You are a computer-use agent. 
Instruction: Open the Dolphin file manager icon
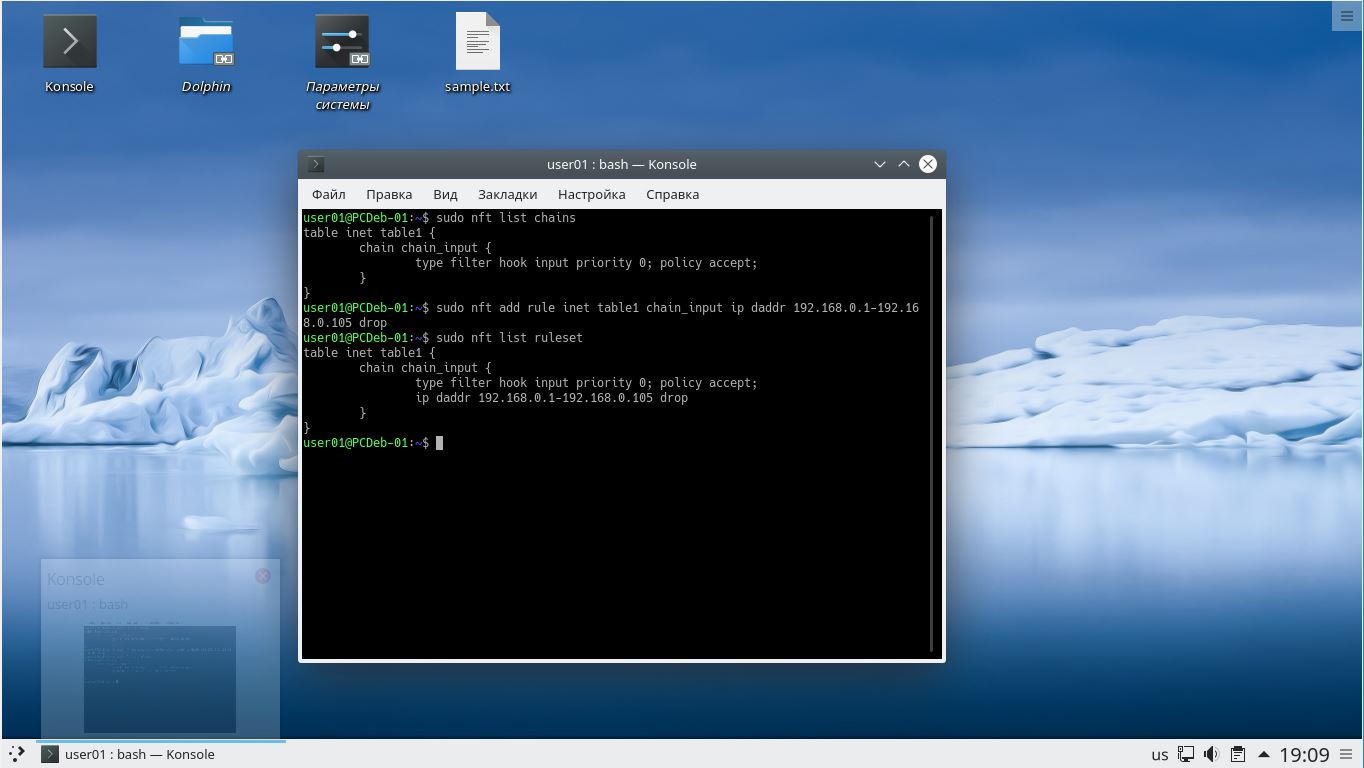[206, 43]
